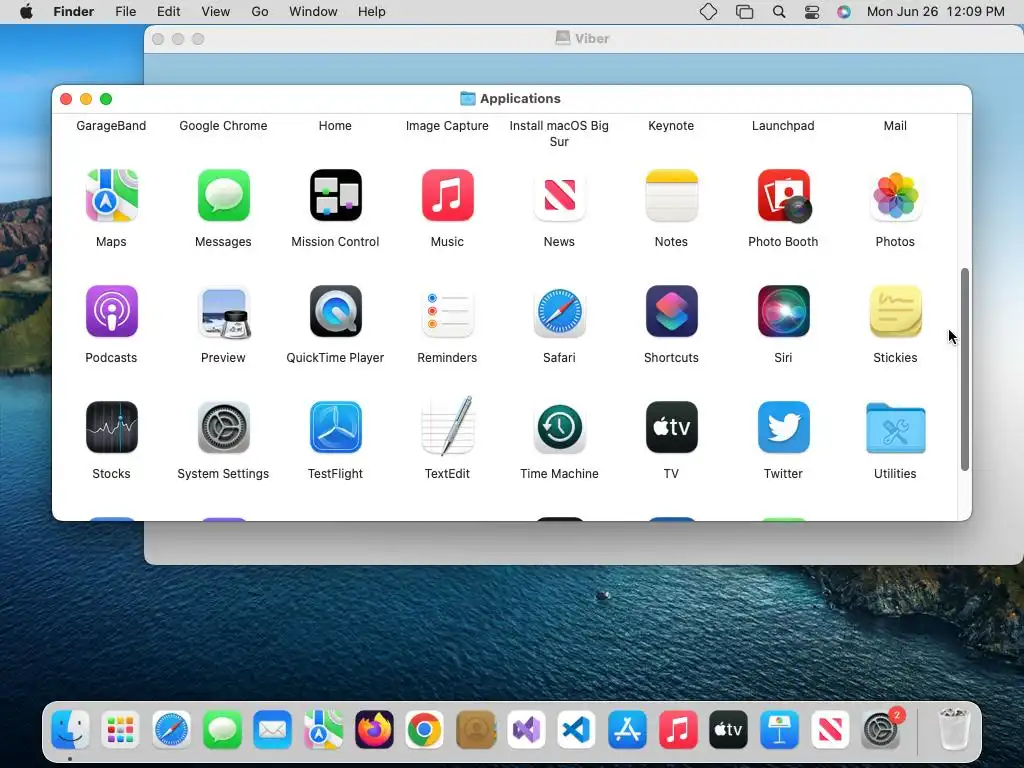The width and height of the screenshot is (1024, 768).
Task: Open the Preview app icon
Action: point(223,312)
